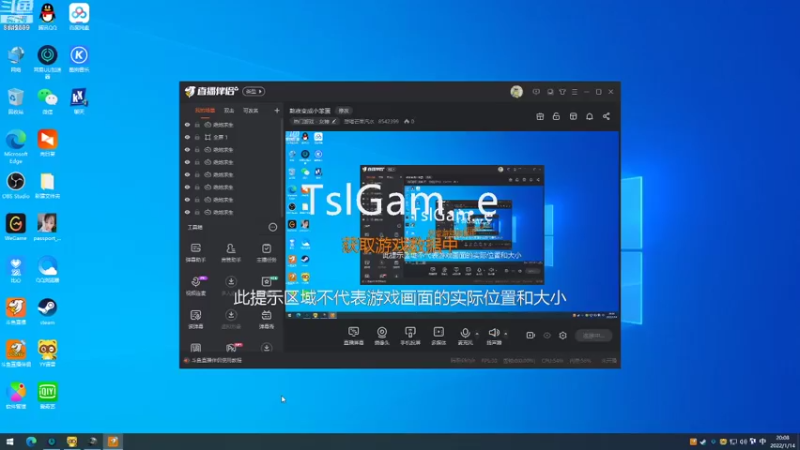This screenshot has height=450, width=800.
Task: Toggle lock on the bottommost source row
Action: point(197,212)
